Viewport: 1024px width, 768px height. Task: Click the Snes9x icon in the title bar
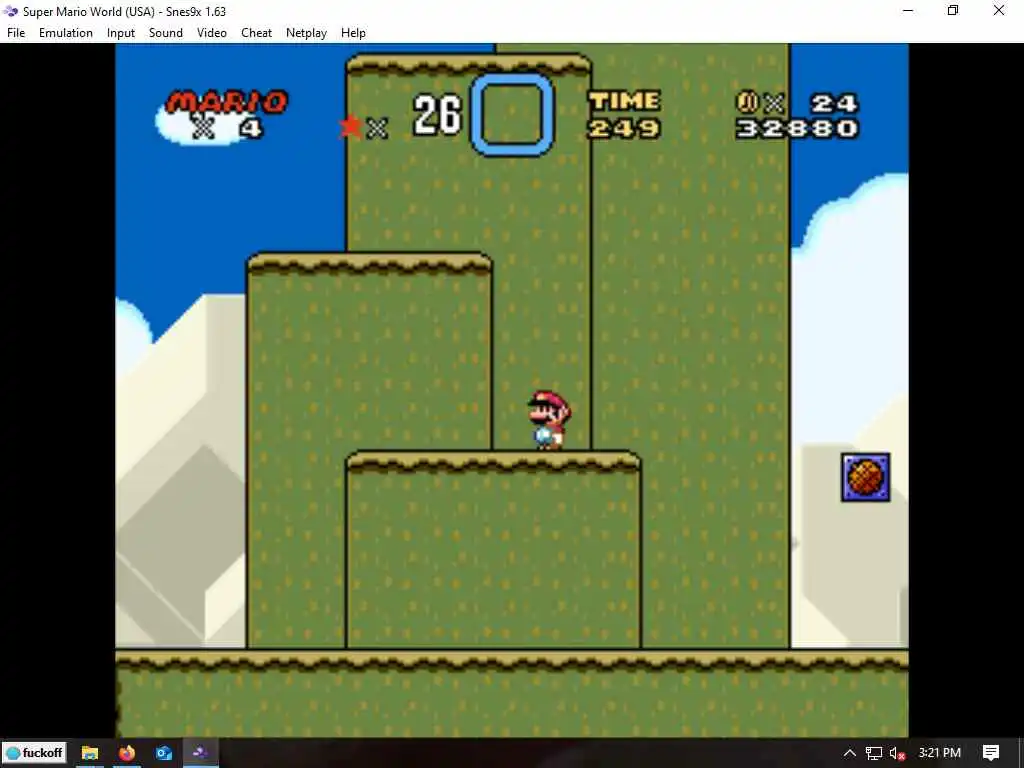pos(10,11)
